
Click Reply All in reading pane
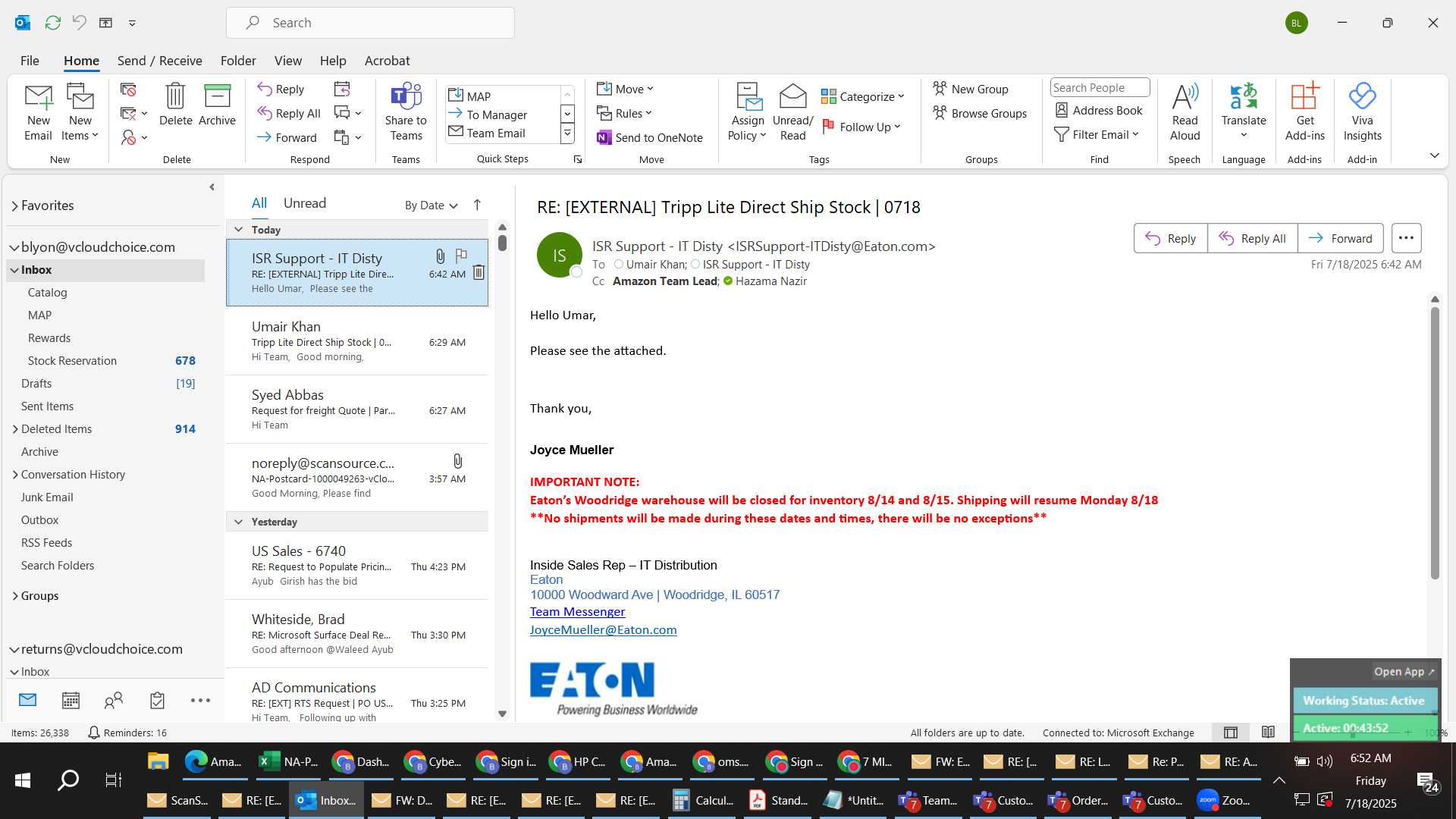click(x=1252, y=238)
